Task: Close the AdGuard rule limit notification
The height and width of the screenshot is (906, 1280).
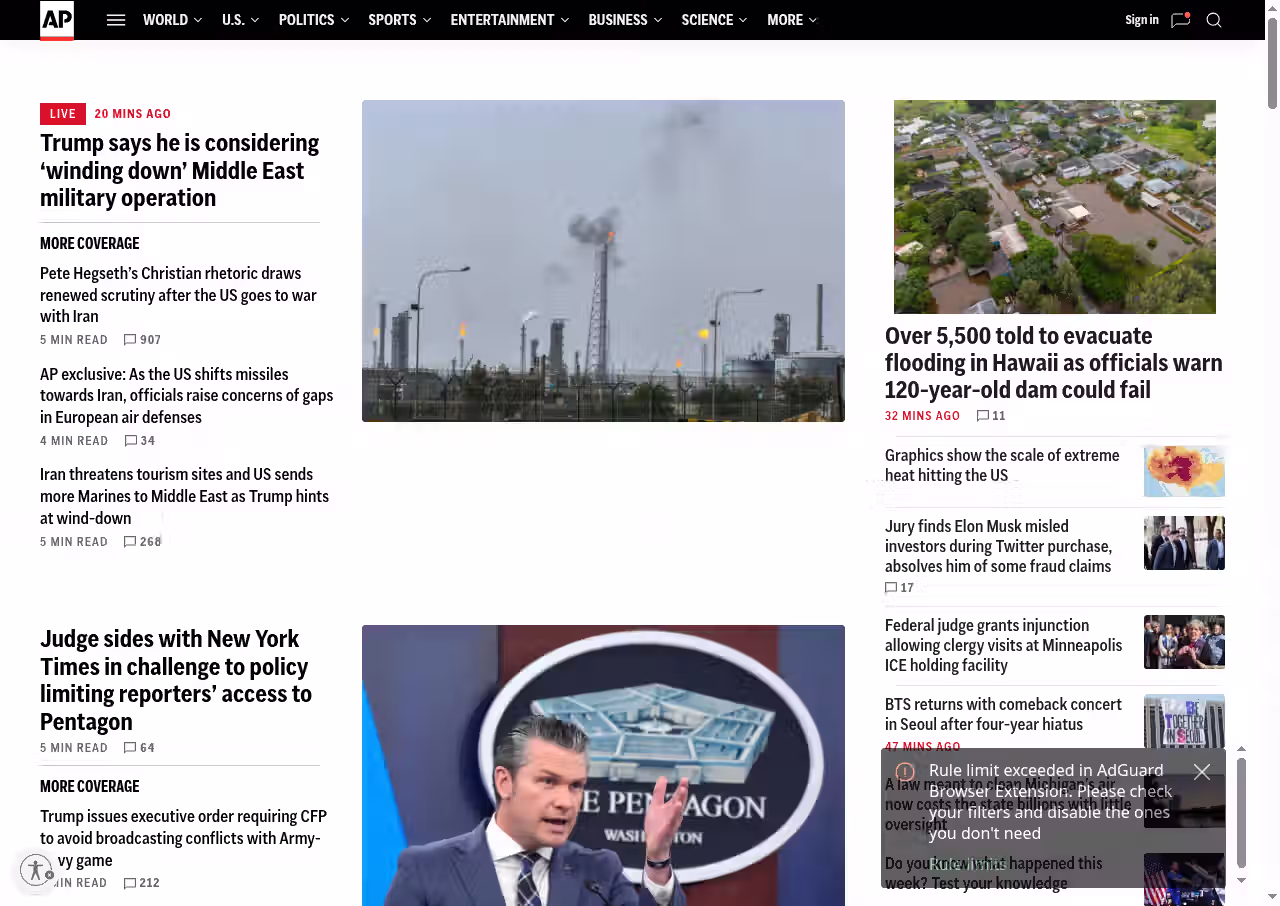Action: click(x=1202, y=772)
